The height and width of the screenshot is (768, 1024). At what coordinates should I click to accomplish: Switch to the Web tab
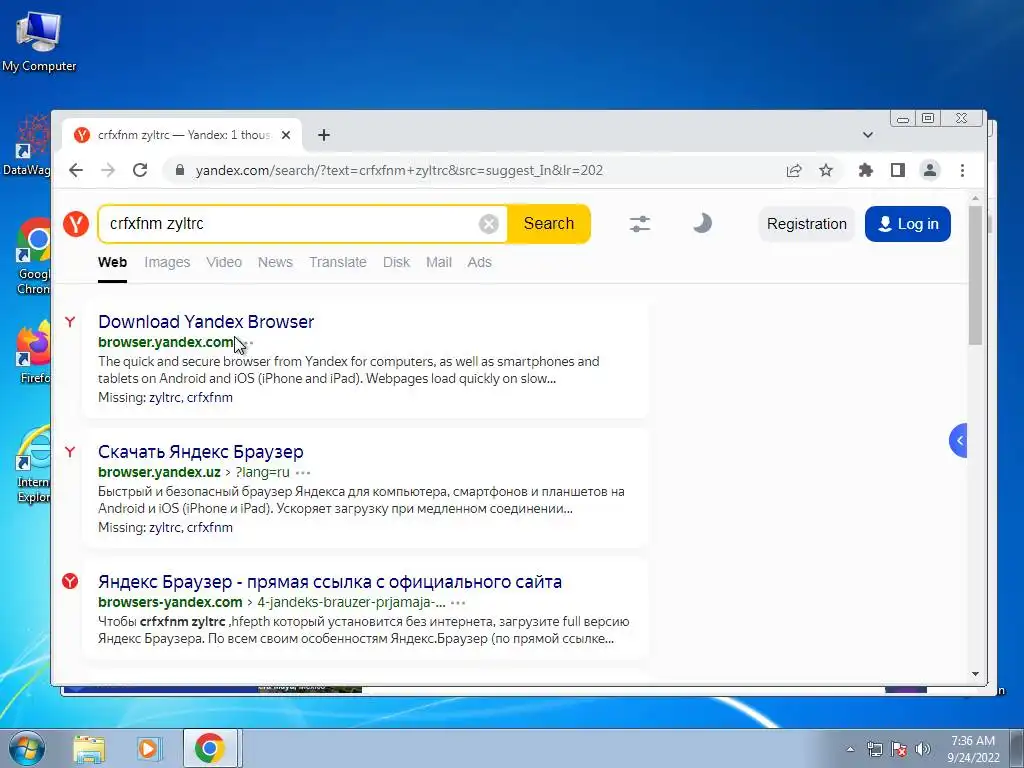[x=112, y=263]
